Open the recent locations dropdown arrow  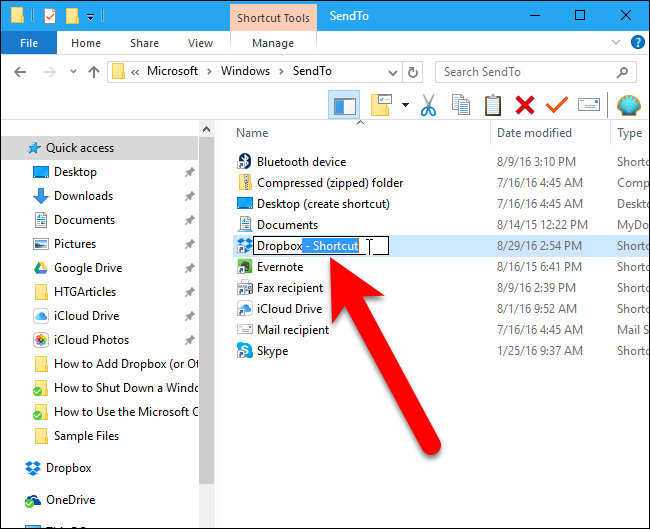[72, 72]
